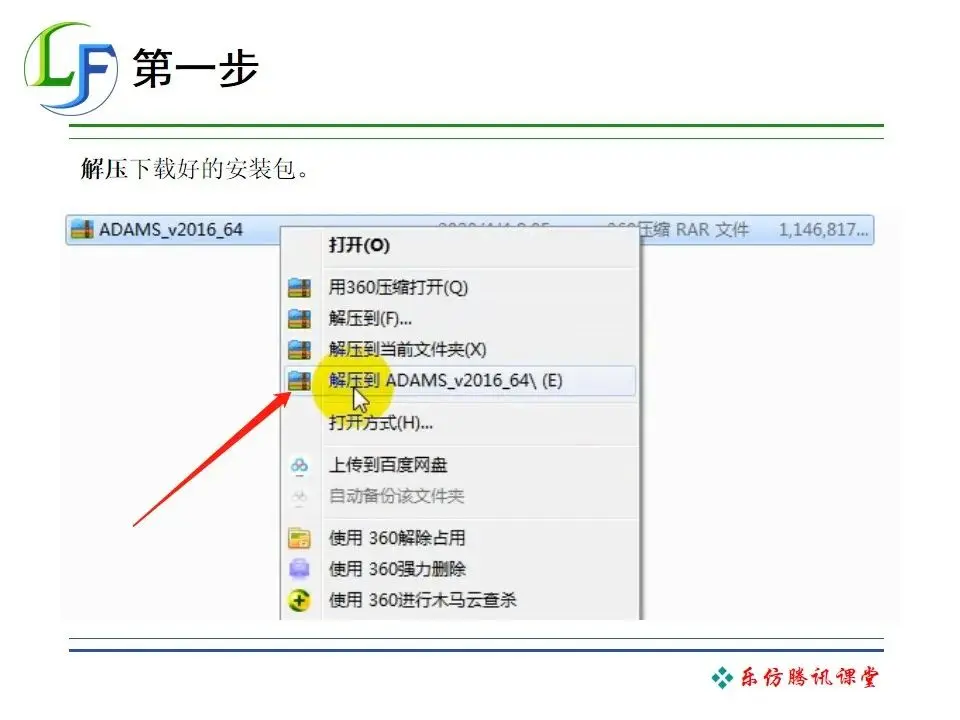Click the 360 木马云查杀 scan icon
The height and width of the screenshot is (720, 960).
pos(299,601)
